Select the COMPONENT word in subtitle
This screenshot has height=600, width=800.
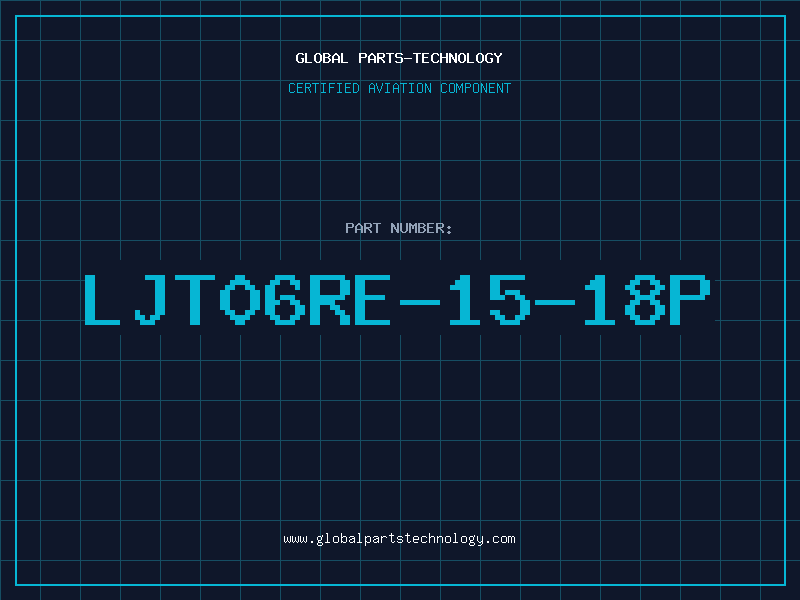pyautogui.click(x=476, y=88)
